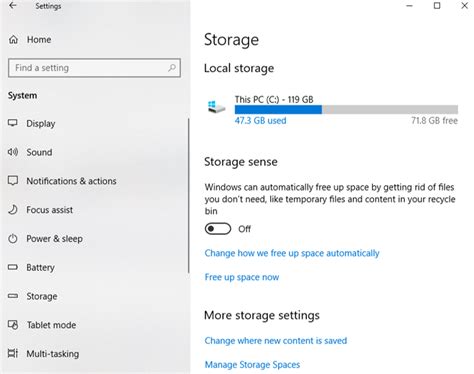This screenshot has width=474, height=374.
Task: Click the Focus assist moon icon
Action: tap(13, 210)
